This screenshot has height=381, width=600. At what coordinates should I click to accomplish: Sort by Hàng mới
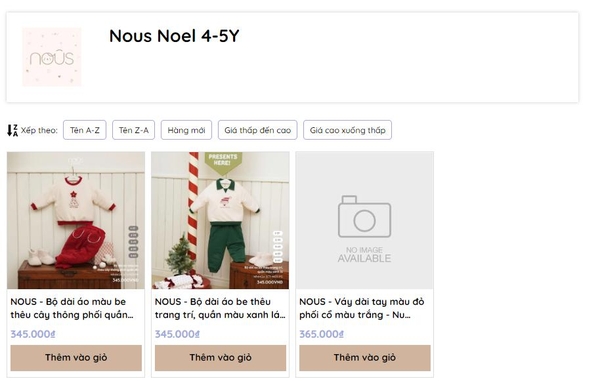(x=186, y=130)
